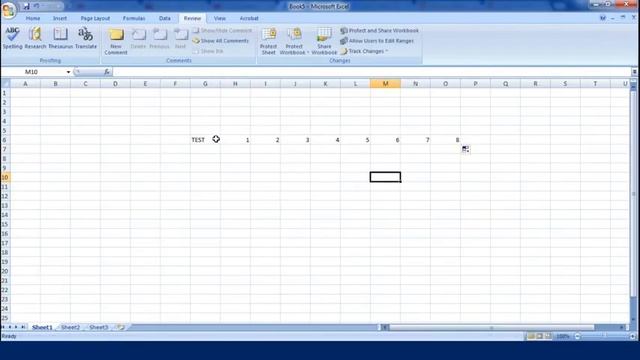Screen dimensions: 640x360
Task: Click Protect and Share Workbook
Action: [380, 31]
